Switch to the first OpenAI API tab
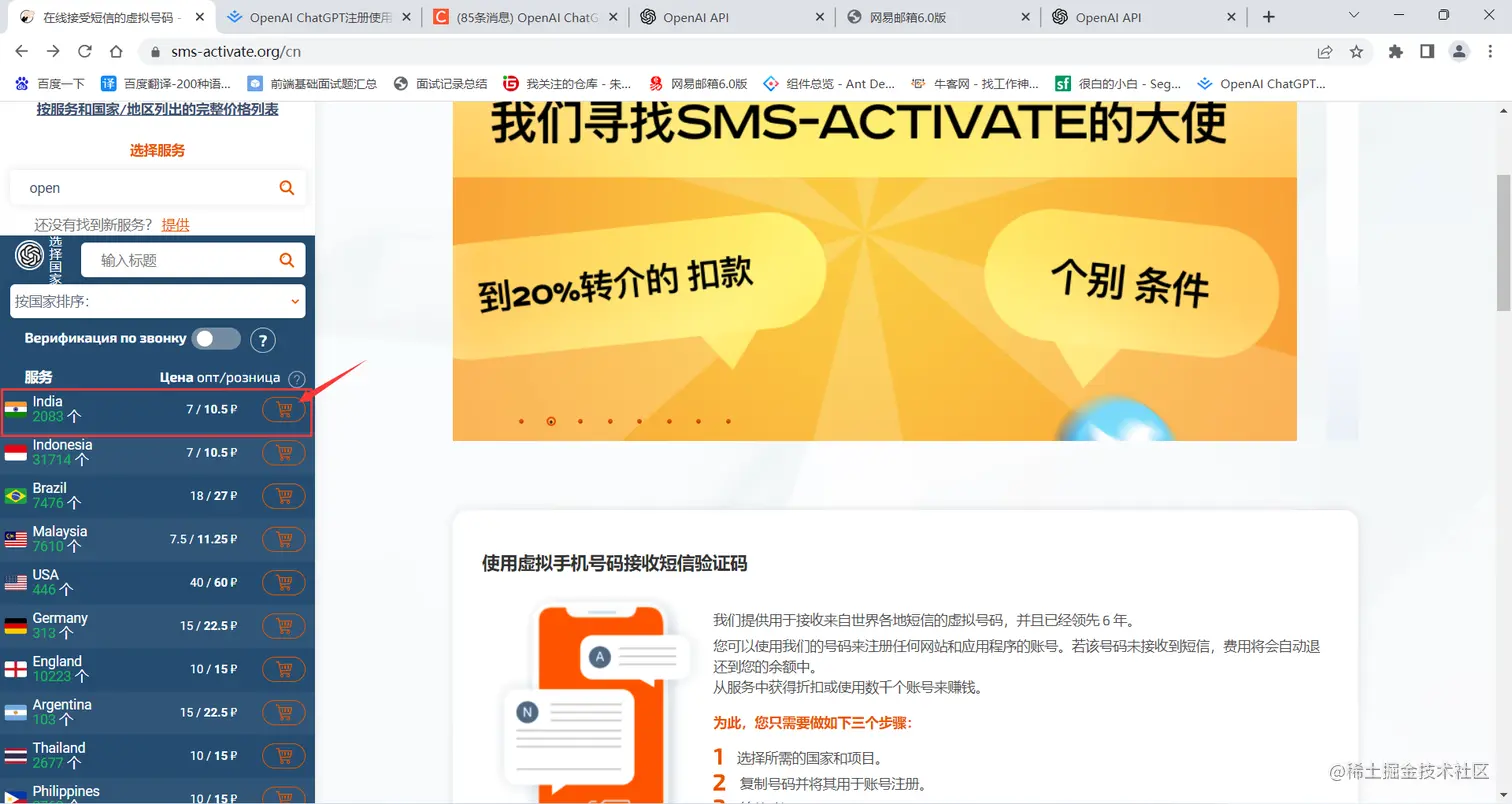Screen dimensions: 1512x804 [x=731, y=17]
